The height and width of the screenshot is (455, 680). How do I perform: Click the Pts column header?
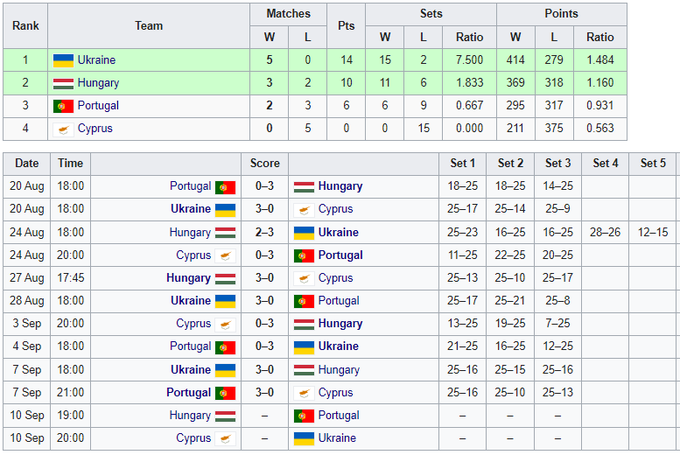(x=347, y=26)
